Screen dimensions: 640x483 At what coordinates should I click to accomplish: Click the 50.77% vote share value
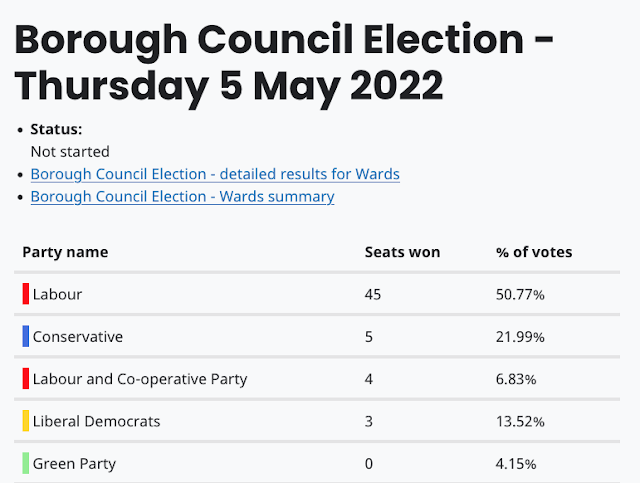[x=520, y=295]
